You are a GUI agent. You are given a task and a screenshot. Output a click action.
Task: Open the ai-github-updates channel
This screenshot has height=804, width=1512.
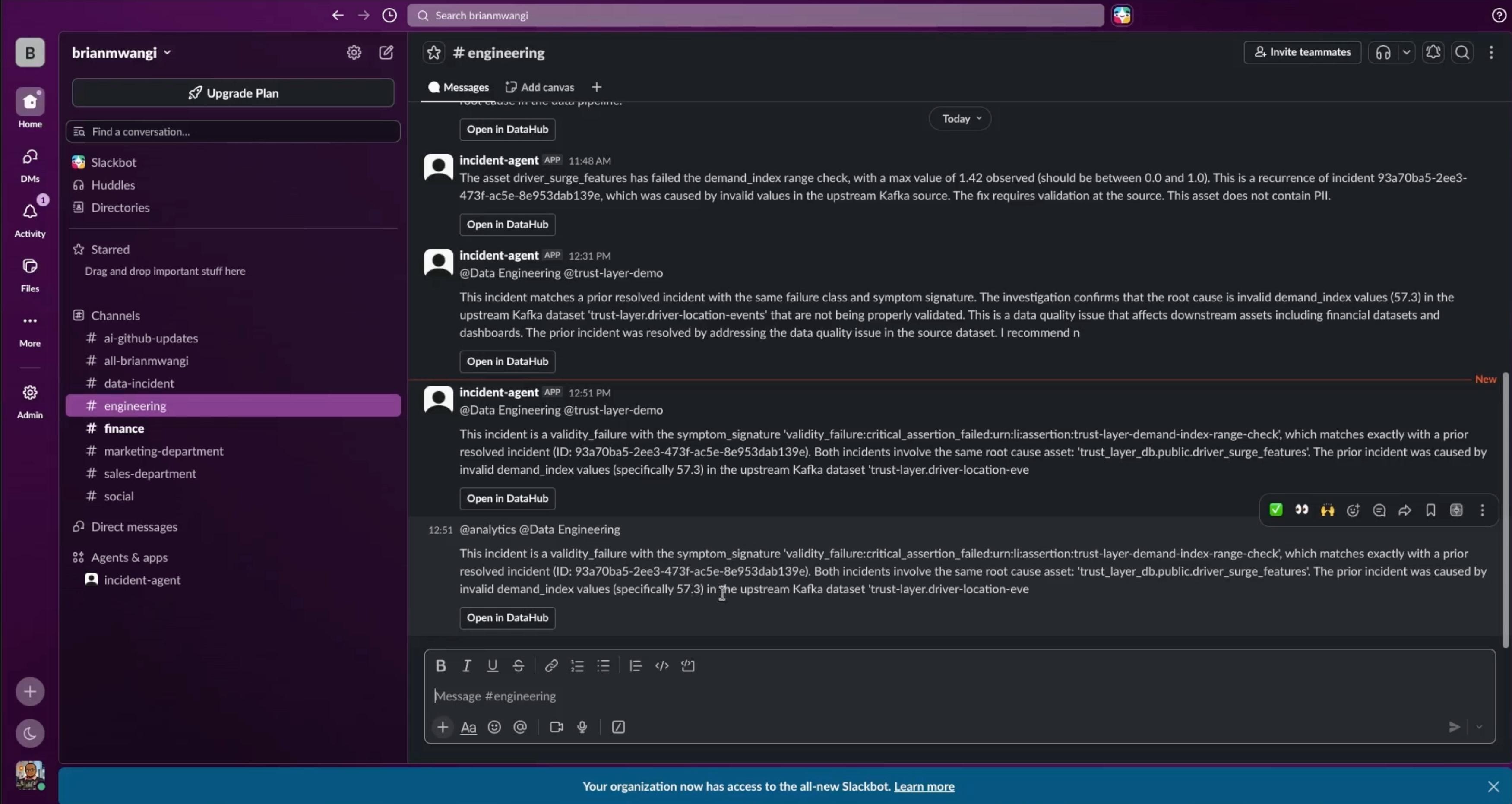click(x=233, y=338)
